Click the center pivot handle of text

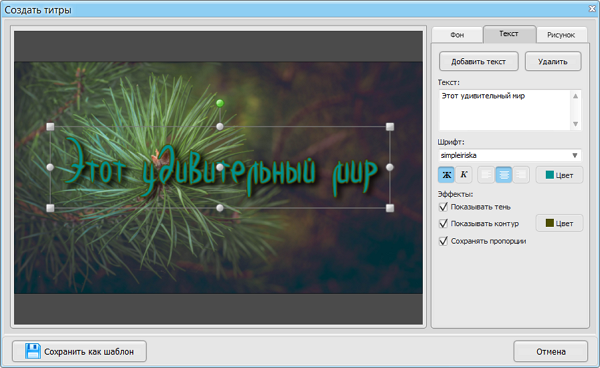[x=220, y=167]
